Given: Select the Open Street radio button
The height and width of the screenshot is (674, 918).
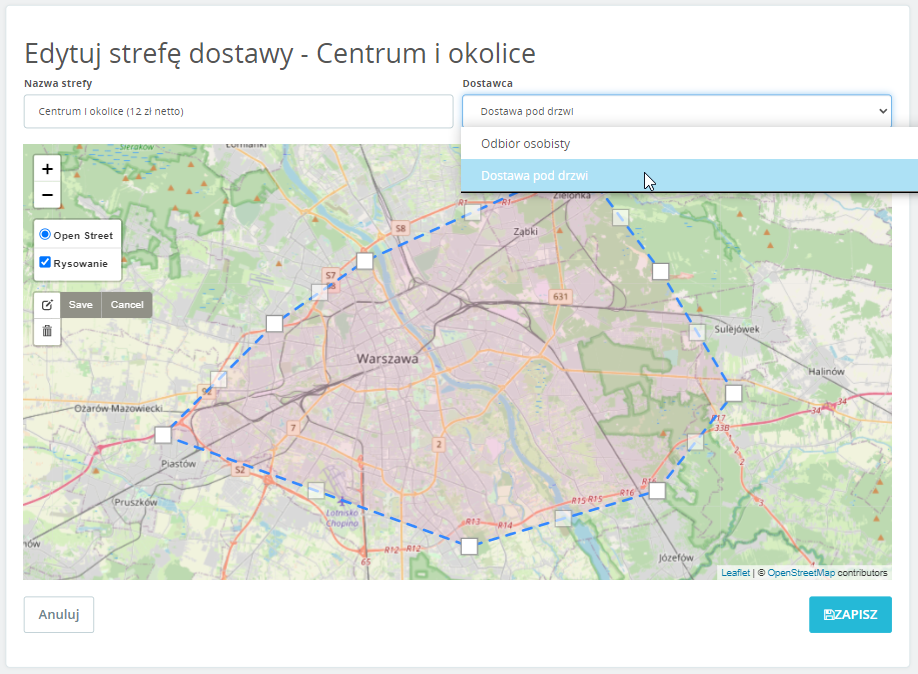Looking at the screenshot, I should 45,234.
